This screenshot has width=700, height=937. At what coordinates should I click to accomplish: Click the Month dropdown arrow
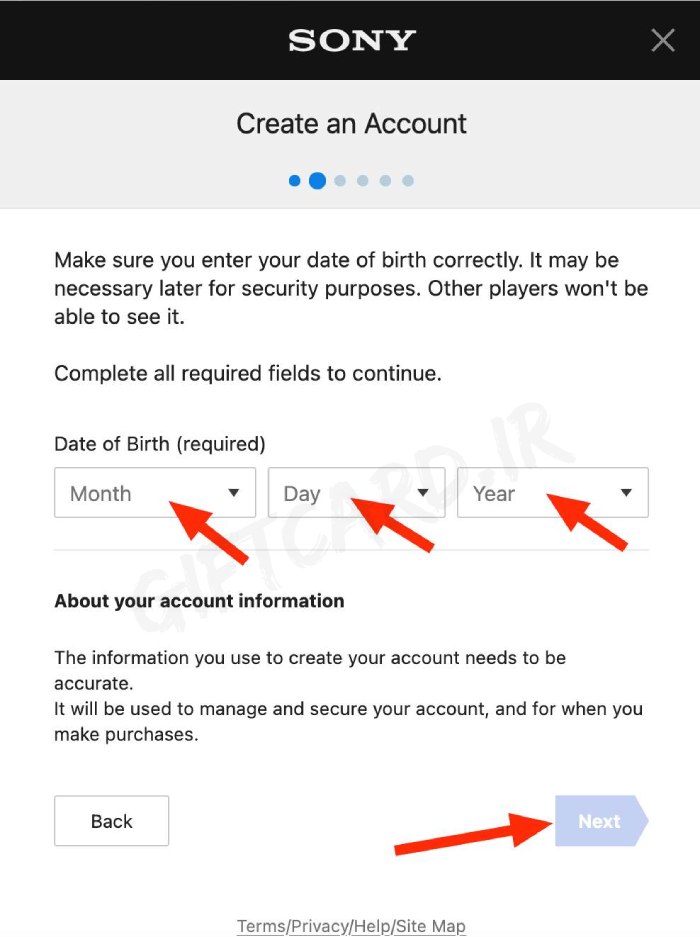pyautogui.click(x=234, y=492)
